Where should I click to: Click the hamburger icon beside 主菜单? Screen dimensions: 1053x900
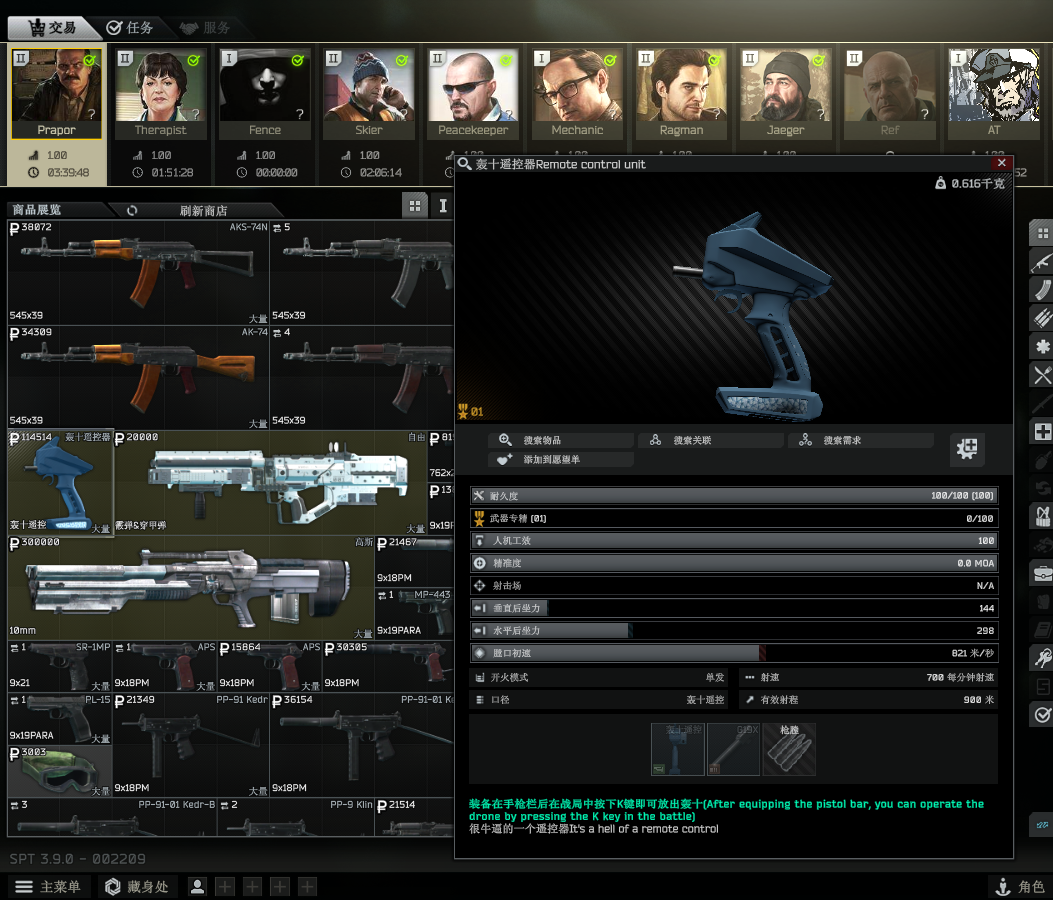[24, 887]
